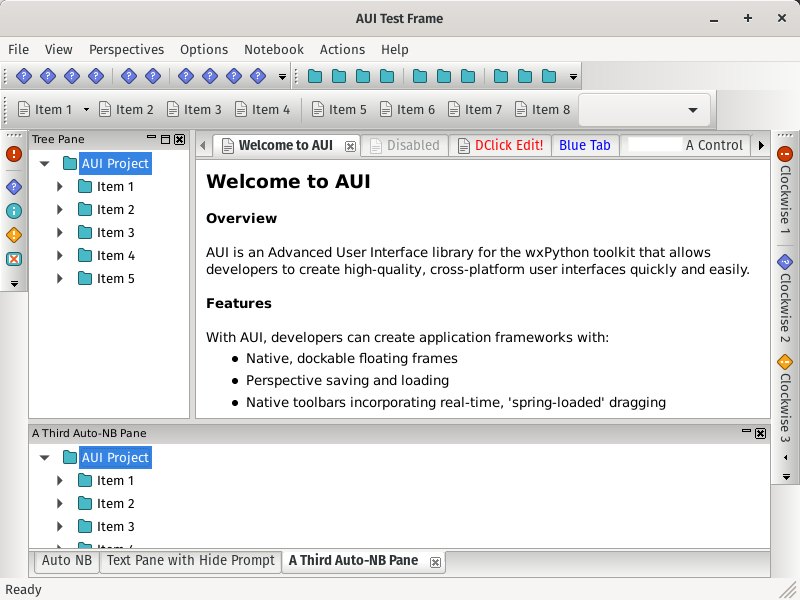800x600 pixels.
Task: Maximize the Tree Pane
Action: coord(165,139)
